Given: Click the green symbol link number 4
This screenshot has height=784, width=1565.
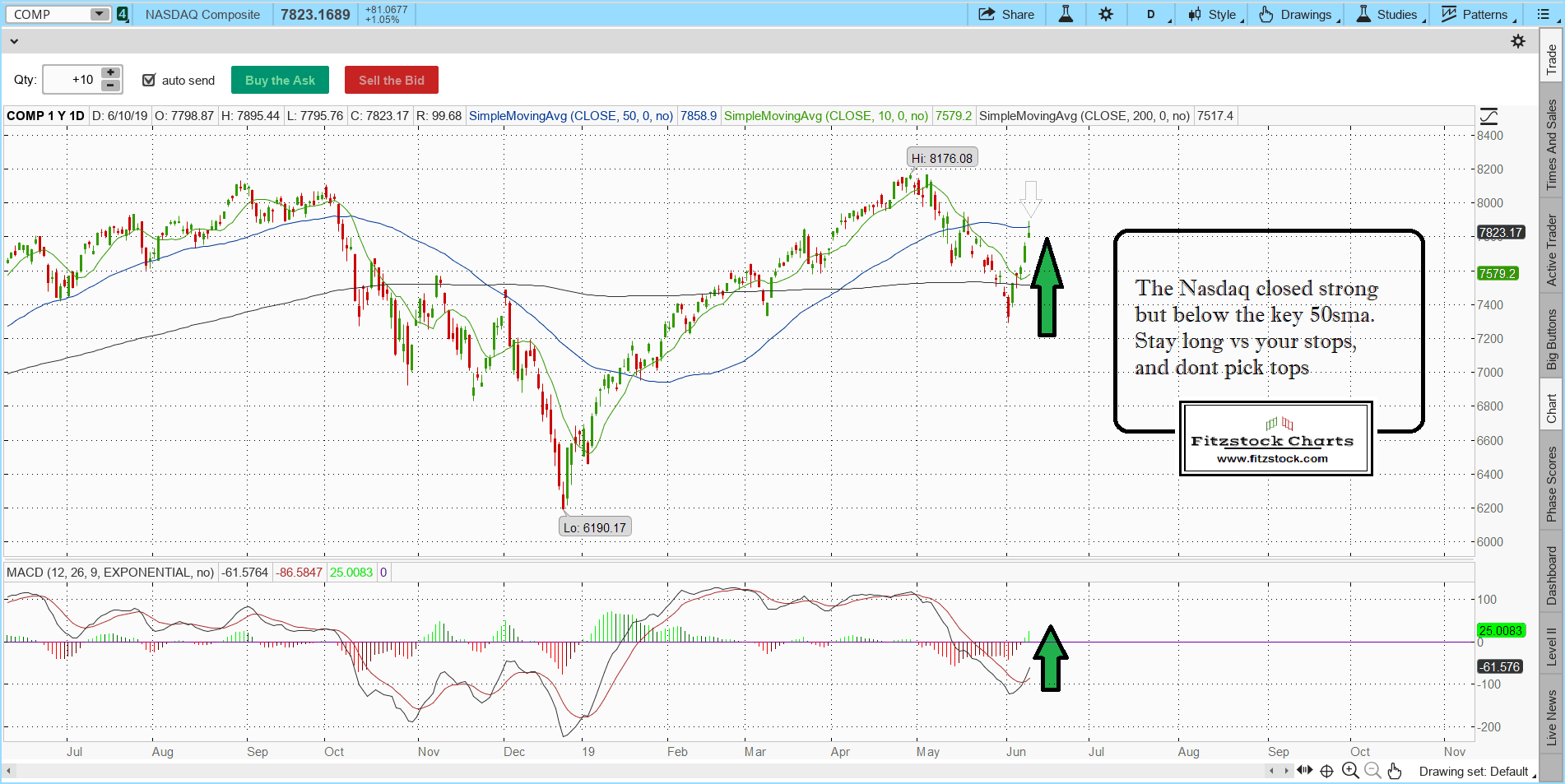Looking at the screenshot, I should [x=123, y=14].
